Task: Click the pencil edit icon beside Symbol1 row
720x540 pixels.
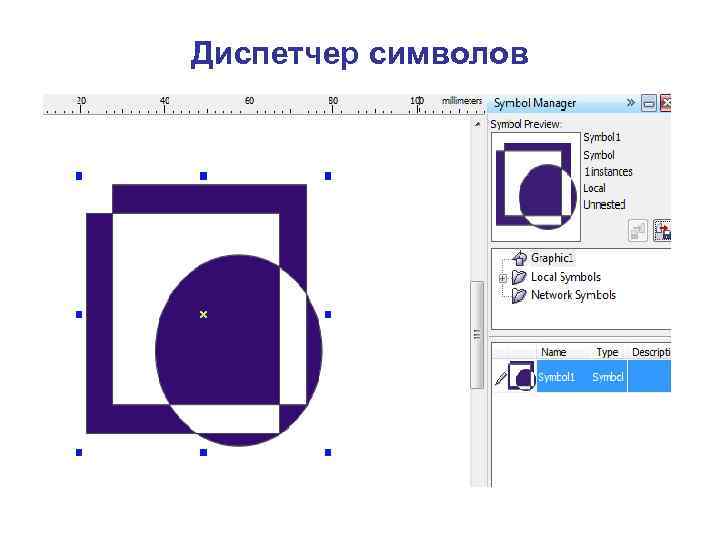Action: pos(500,378)
